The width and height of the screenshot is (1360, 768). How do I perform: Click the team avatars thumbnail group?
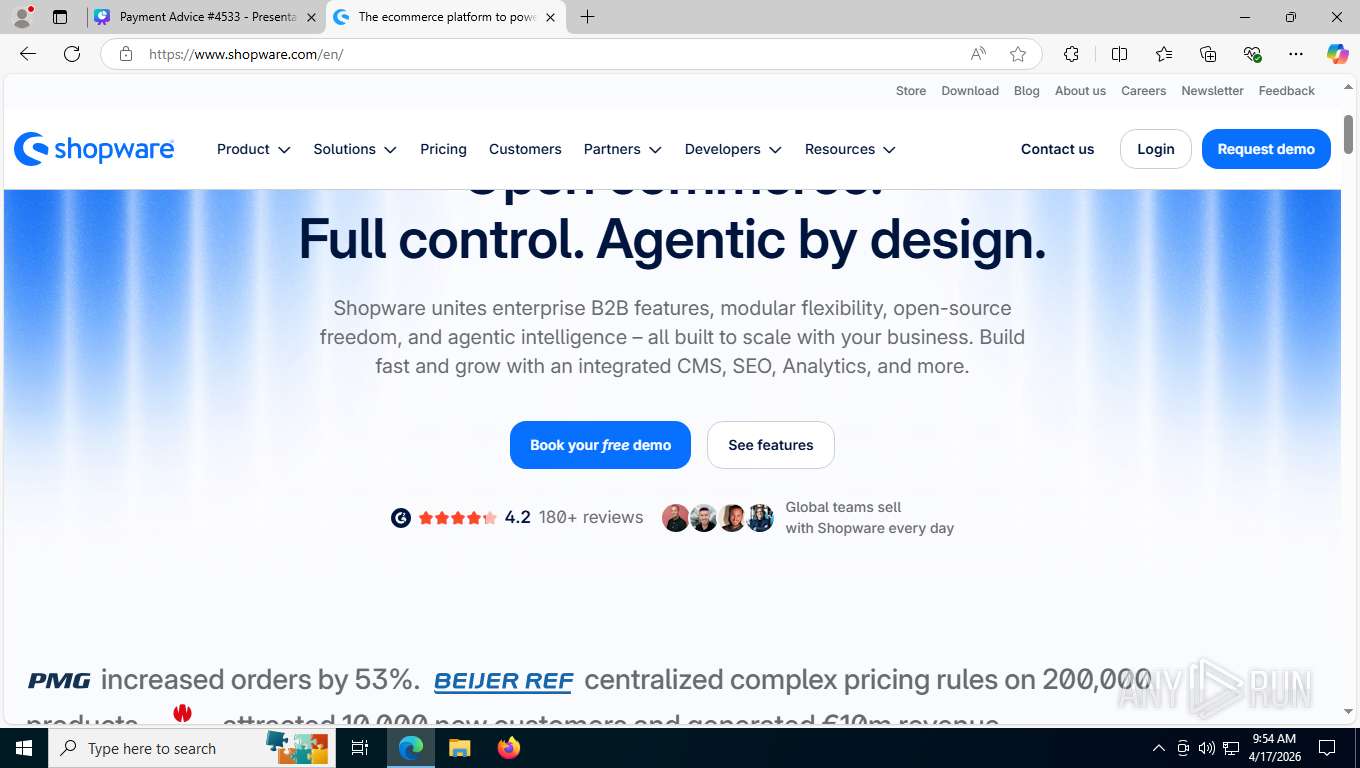tap(718, 517)
